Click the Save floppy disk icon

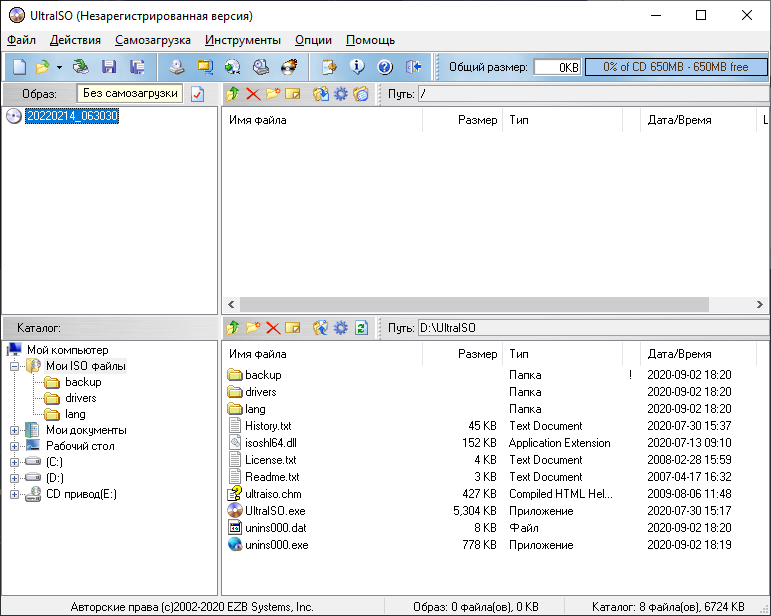point(109,67)
